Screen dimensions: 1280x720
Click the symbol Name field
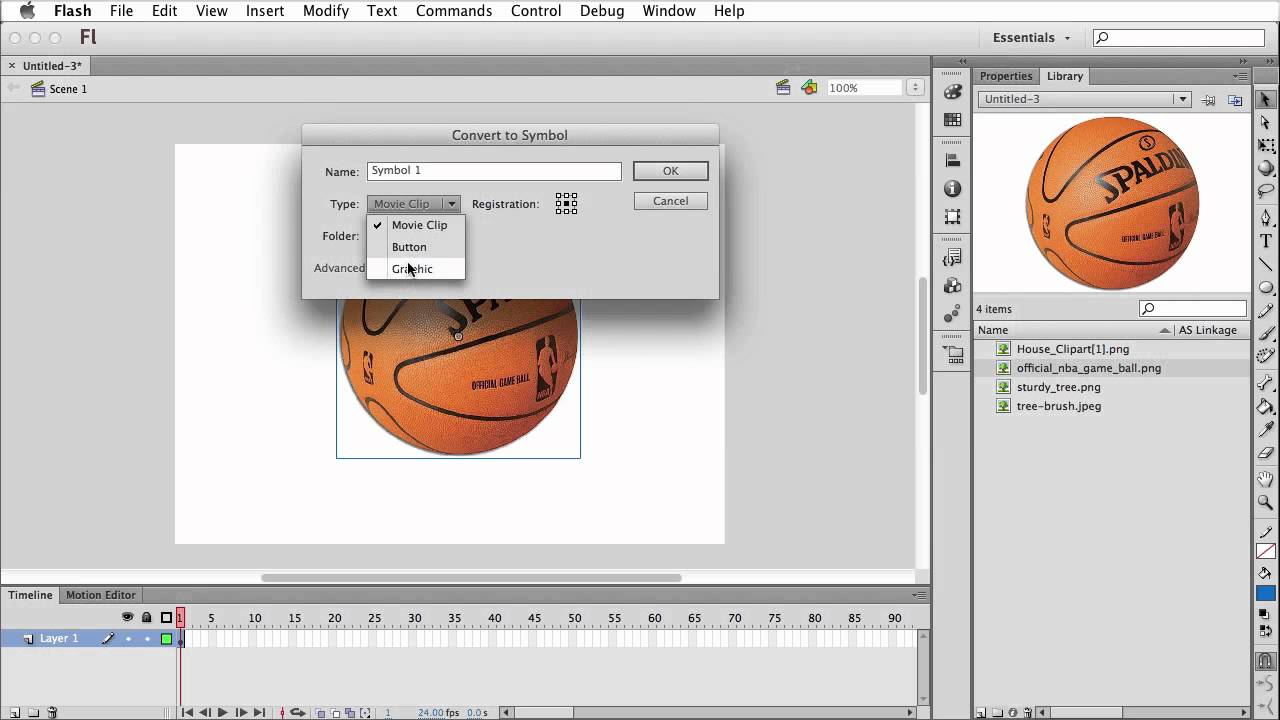[494, 171]
